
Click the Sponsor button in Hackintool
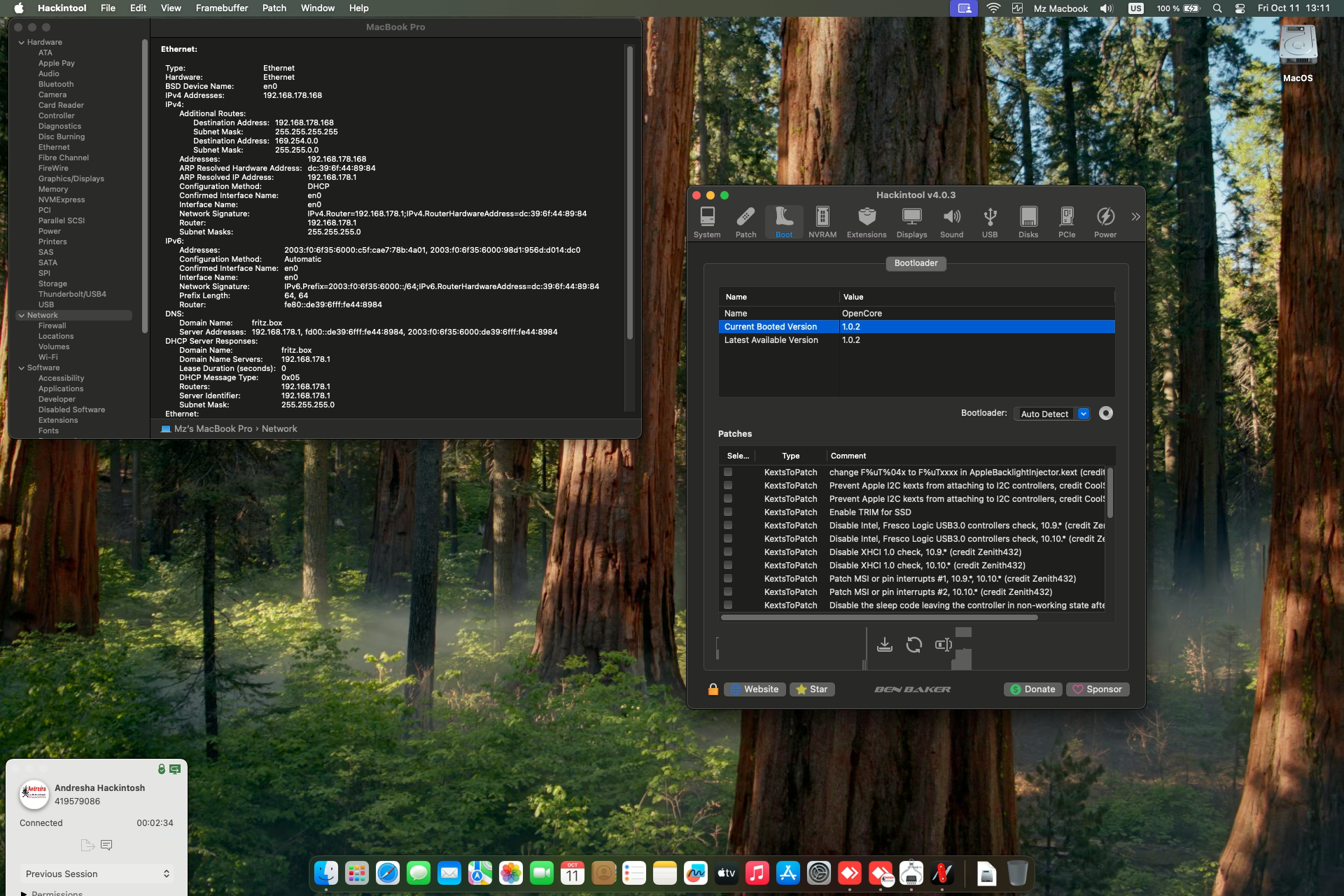pos(1097,689)
